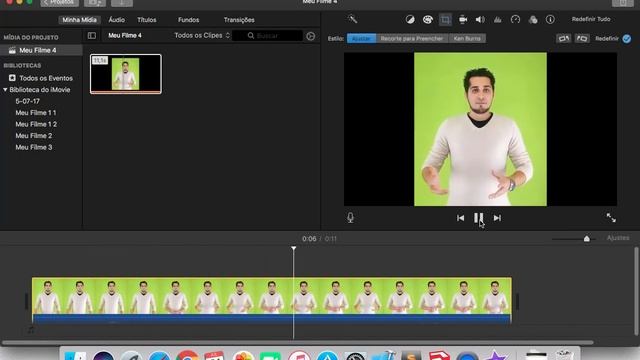The height and width of the screenshot is (360, 640).
Task: Click the voiceover microphone icon
Action: click(350, 218)
